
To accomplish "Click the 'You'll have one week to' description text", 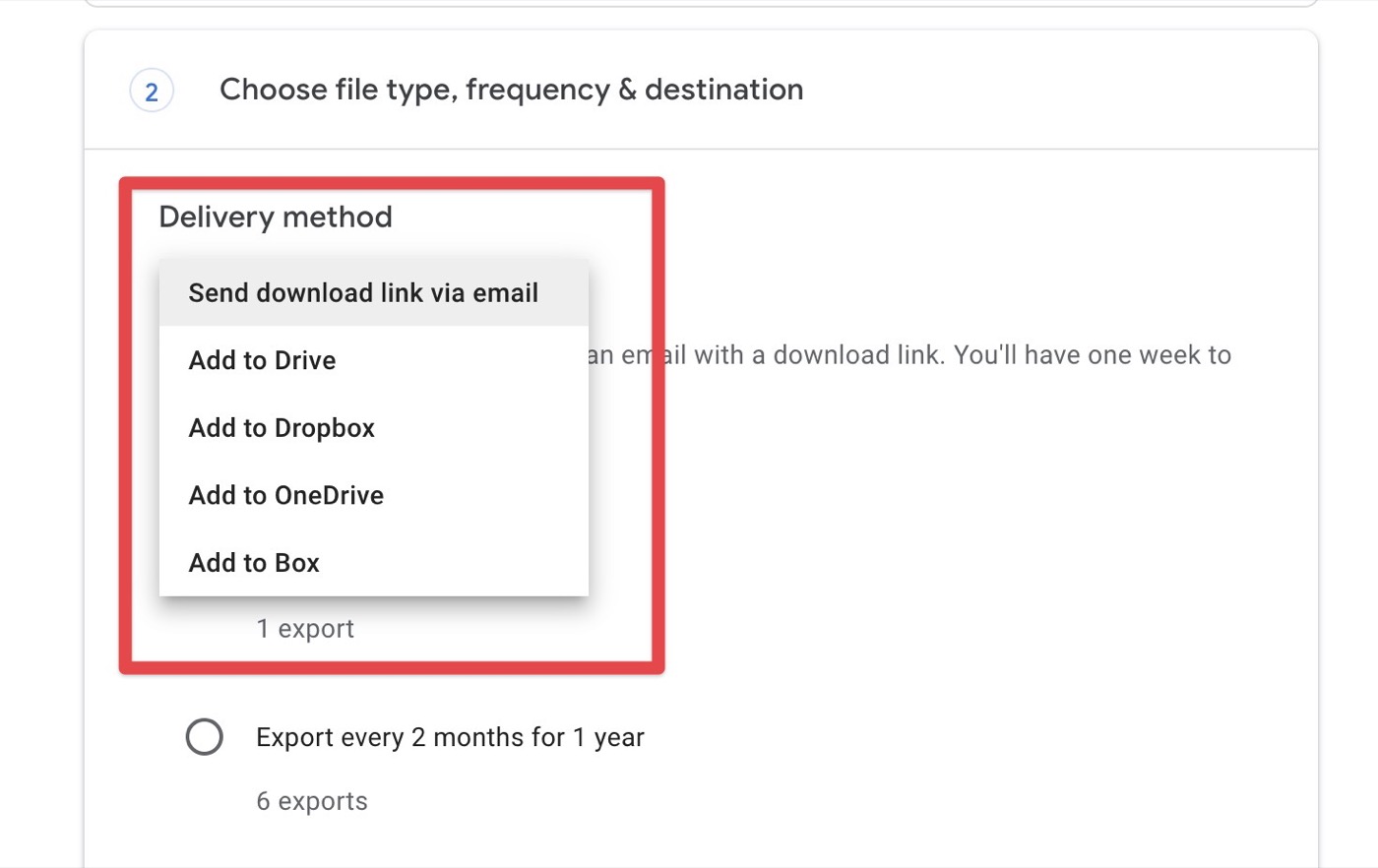I will pyautogui.click(x=1093, y=354).
